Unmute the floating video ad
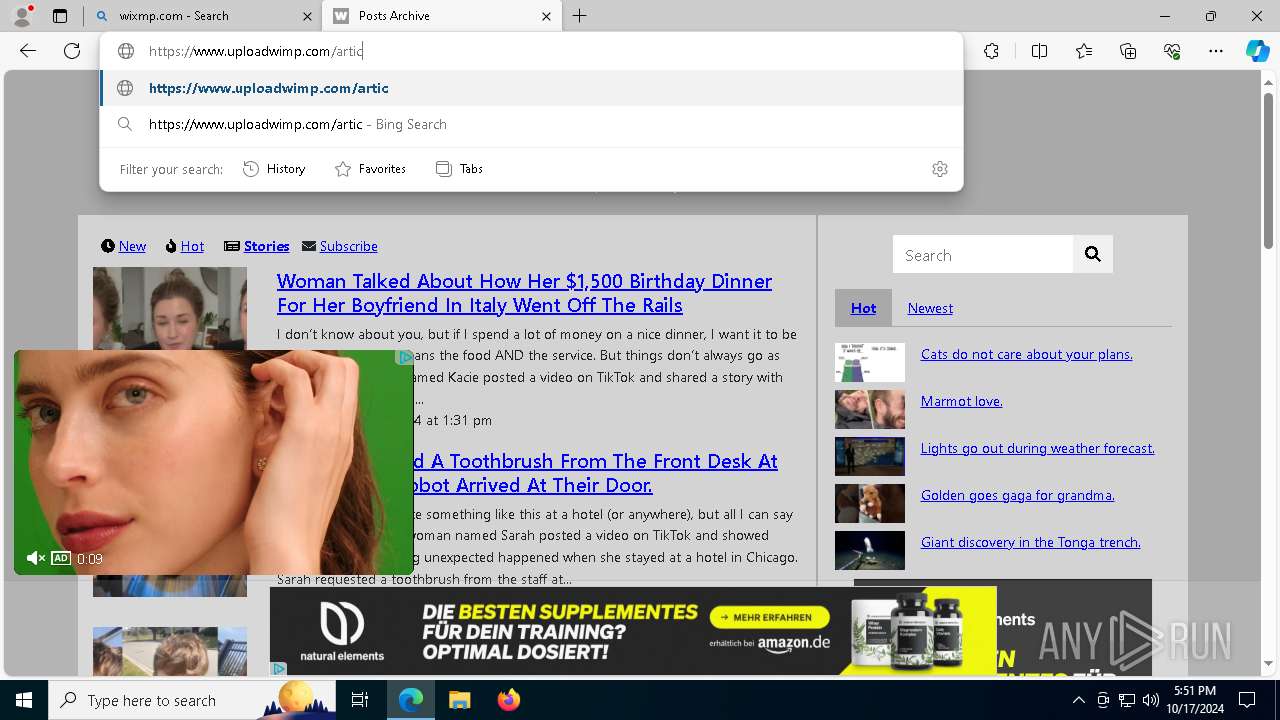This screenshot has height=720, width=1280. (35, 558)
